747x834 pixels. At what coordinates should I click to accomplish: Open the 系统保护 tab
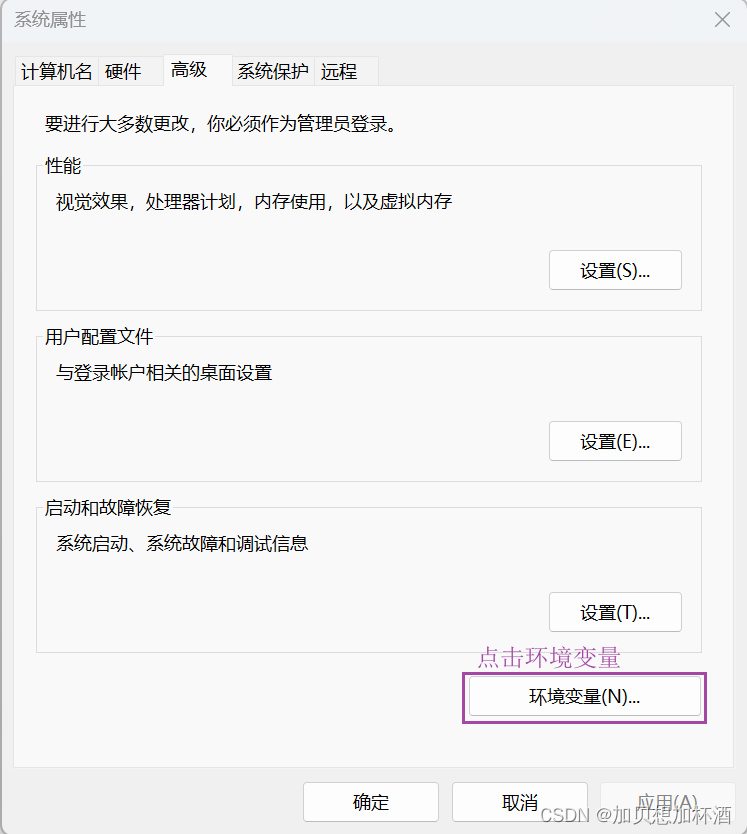[x=272, y=71]
